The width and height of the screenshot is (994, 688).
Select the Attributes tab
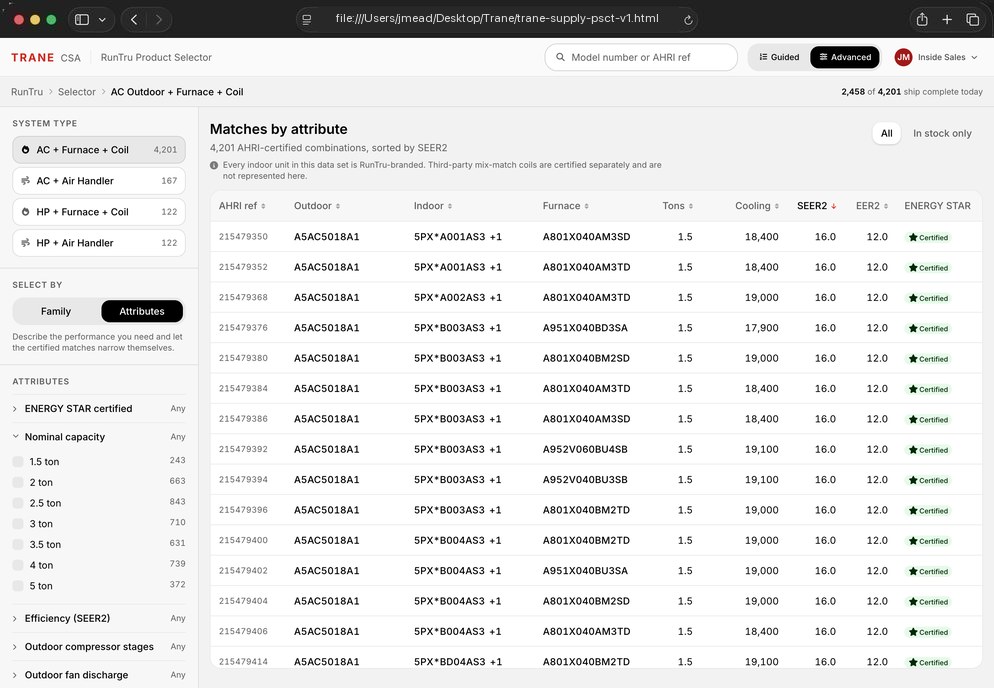coord(142,311)
